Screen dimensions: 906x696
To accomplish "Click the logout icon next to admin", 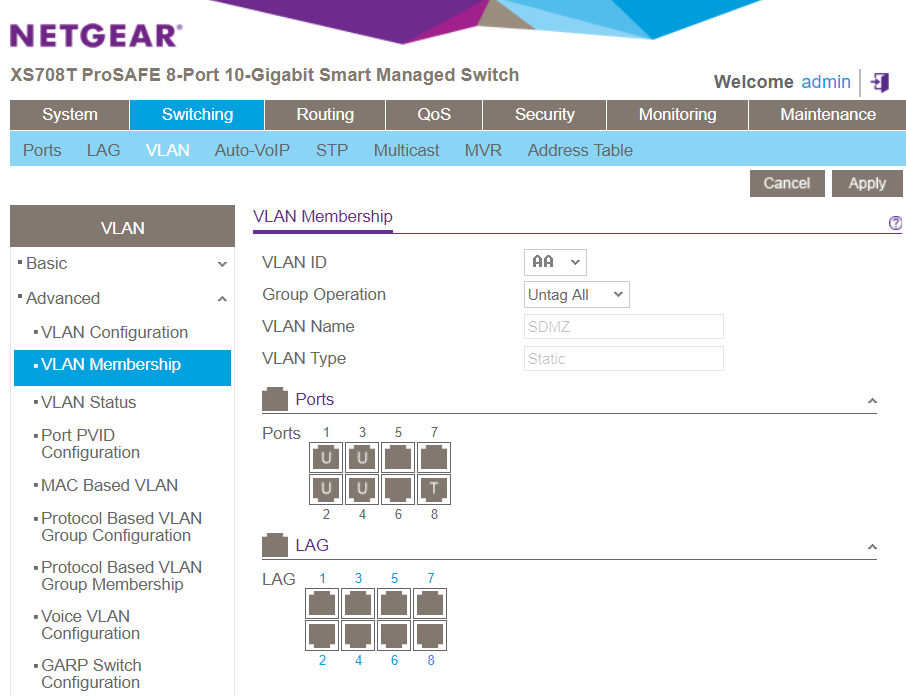I will pyautogui.click(x=880, y=82).
